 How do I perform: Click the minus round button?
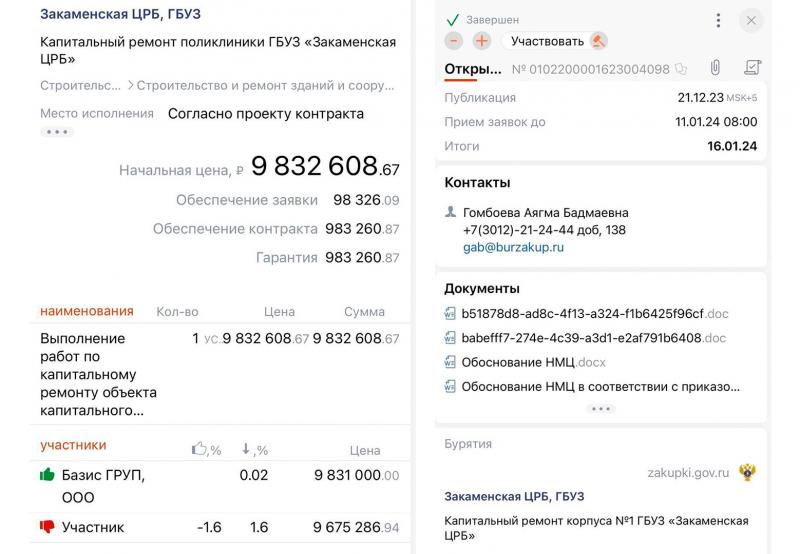[x=454, y=41]
